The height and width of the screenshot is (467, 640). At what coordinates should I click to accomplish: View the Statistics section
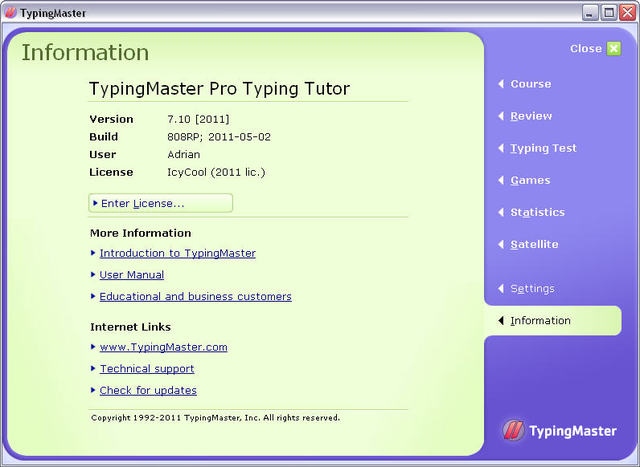point(538,212)
